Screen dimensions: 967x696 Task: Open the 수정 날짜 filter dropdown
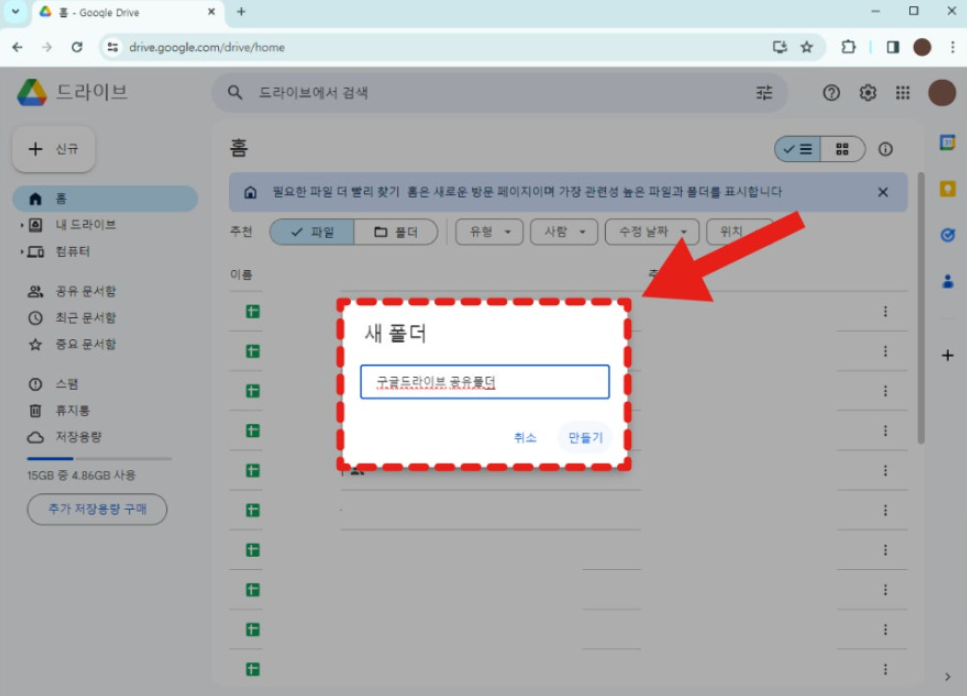(x=652, y=232)
